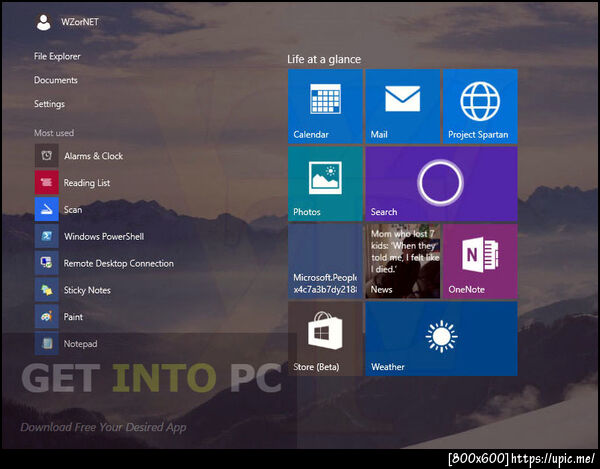
Task: Launch Windows PowerShell by its label
Action: 104,236
